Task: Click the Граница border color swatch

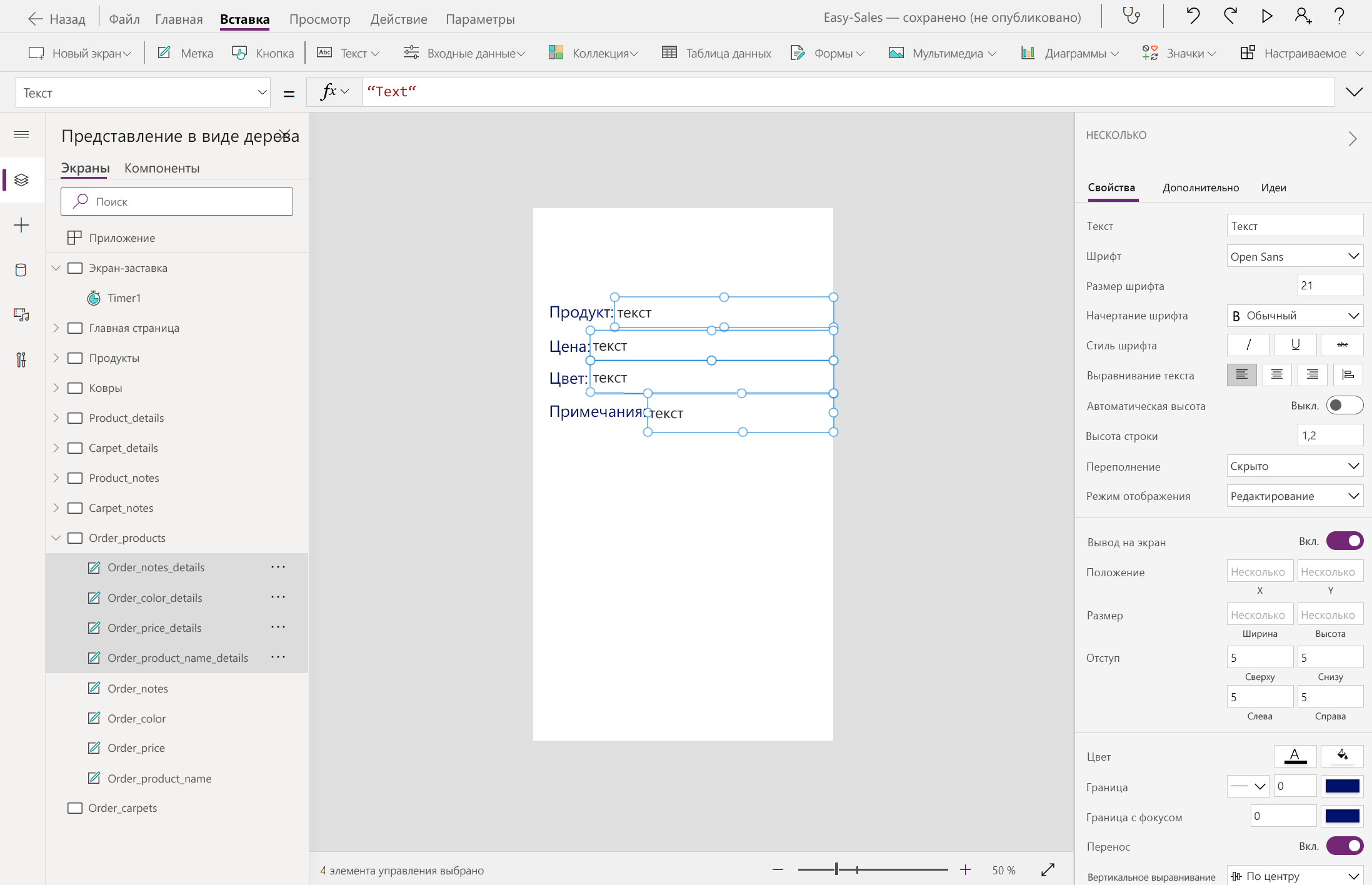Action: (x=1342, y=786)
